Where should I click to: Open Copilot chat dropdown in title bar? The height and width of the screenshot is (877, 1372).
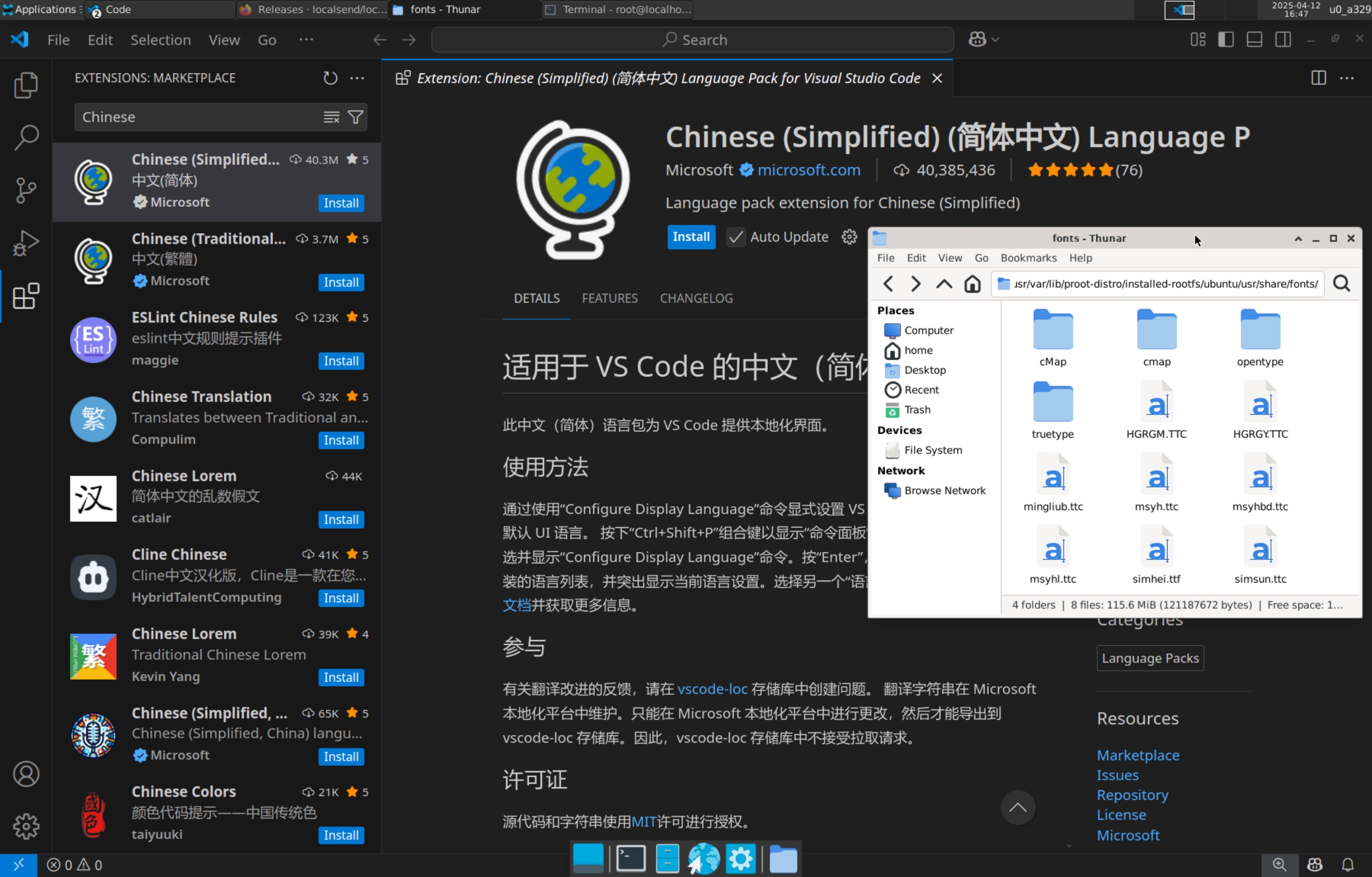pyautogui.click(x=984, y=40)
